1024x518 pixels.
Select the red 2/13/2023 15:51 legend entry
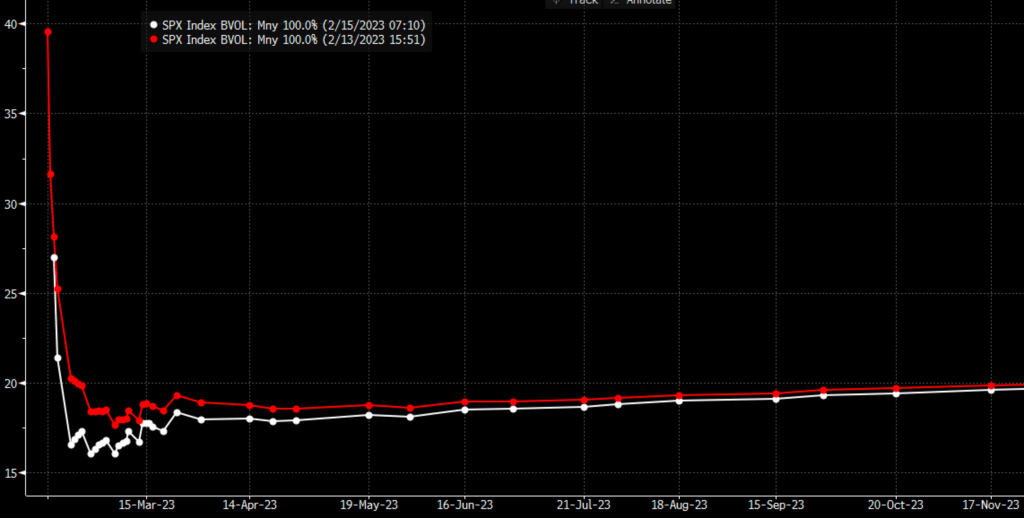[287, 40]
